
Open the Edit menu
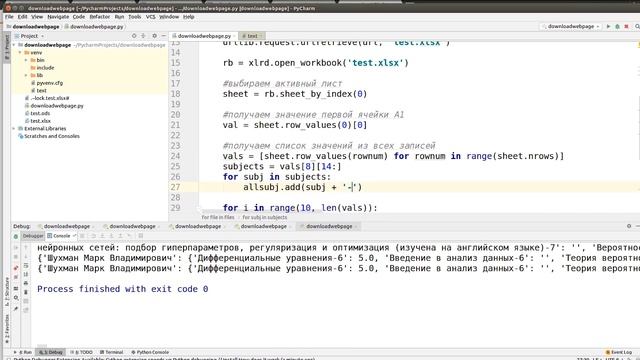pos(22,17)
